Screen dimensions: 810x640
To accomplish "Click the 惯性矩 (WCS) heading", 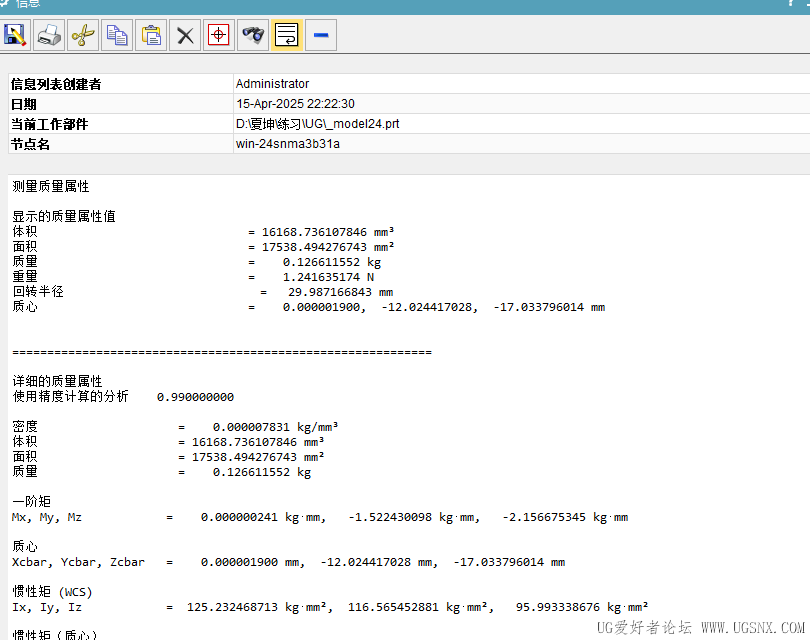I will 52,592.
